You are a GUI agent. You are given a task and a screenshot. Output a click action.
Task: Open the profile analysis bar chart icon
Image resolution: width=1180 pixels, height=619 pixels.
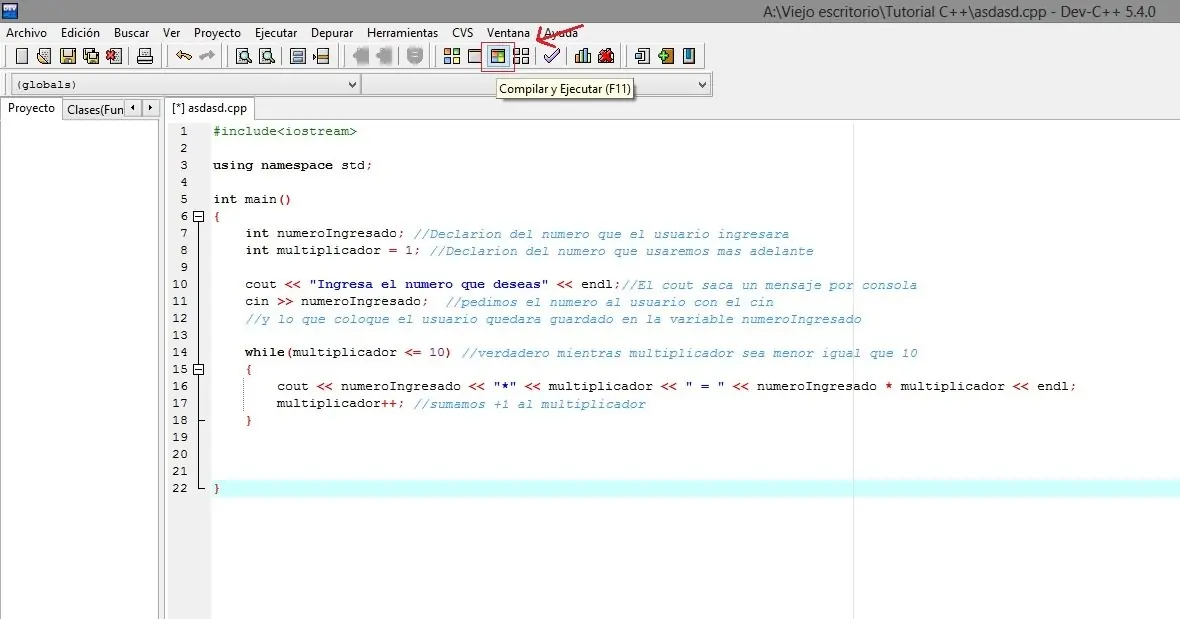coord(583,56)
